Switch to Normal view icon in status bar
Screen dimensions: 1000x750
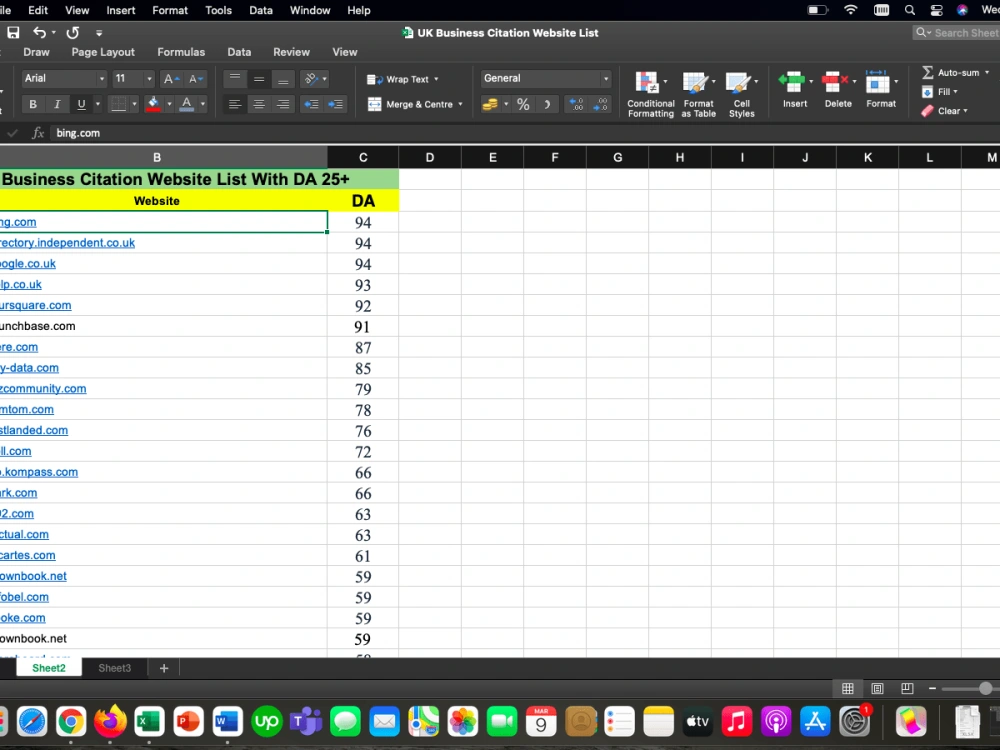pos(848,688)
